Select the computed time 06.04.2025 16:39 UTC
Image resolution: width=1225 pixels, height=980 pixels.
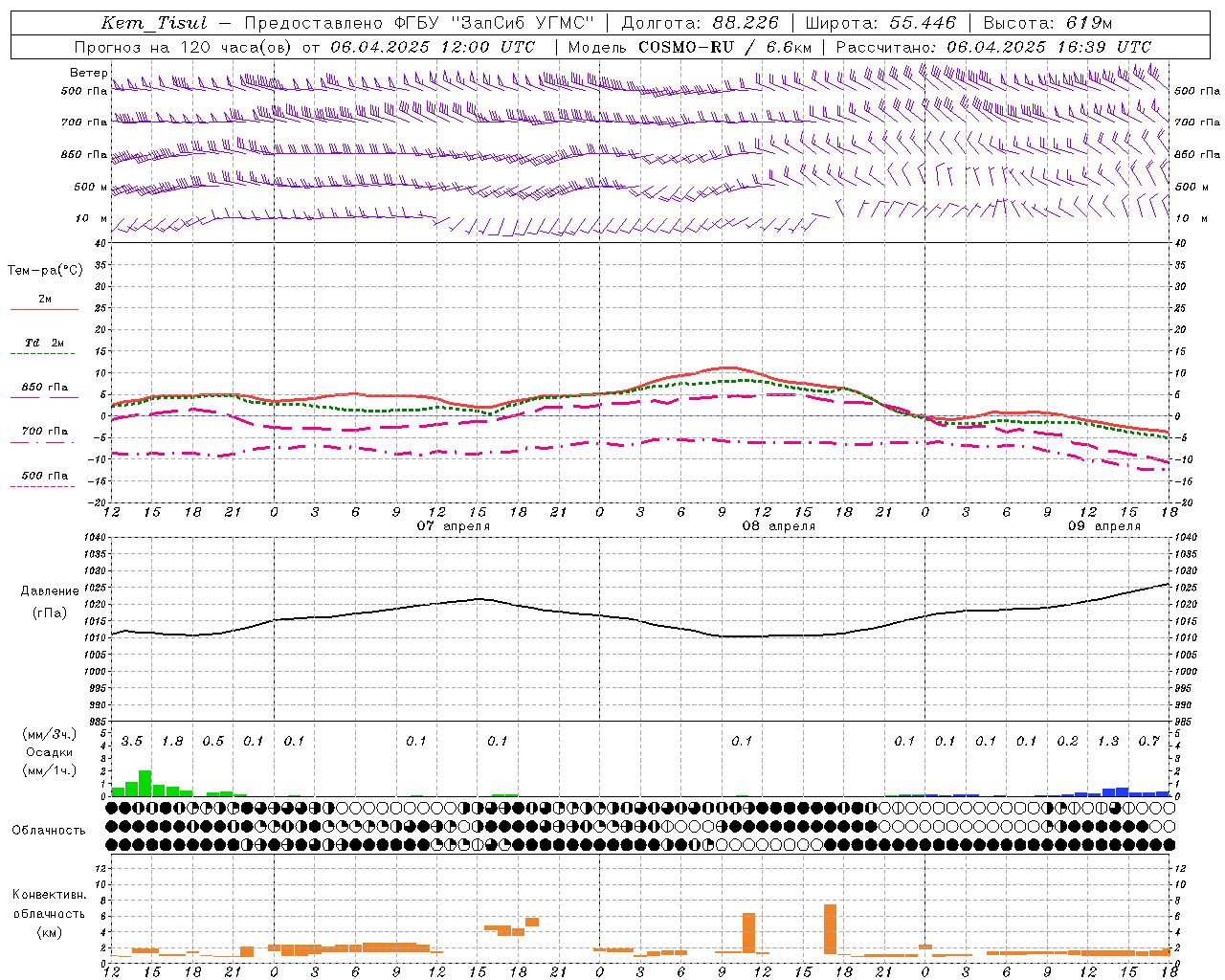1049,47
